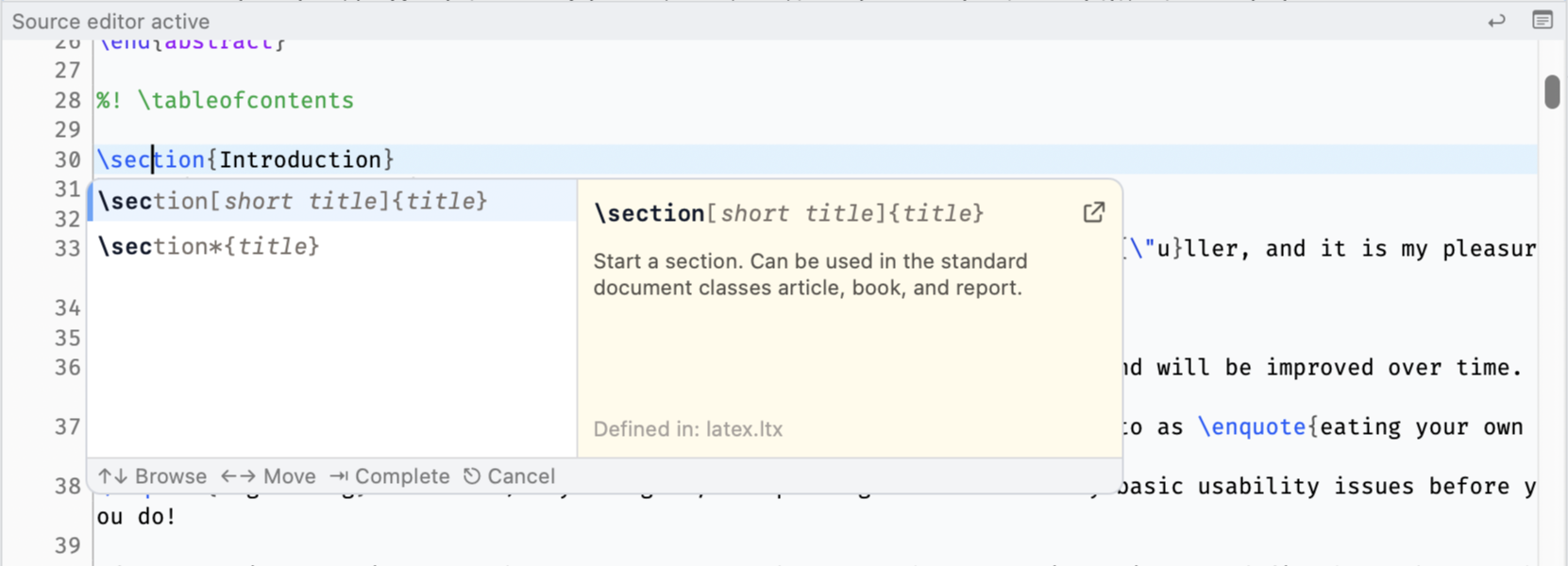The height and width of the screenshot is (566, 1568).
Task: Click the 'Source editor active' status label
Action: pos(110,21)
